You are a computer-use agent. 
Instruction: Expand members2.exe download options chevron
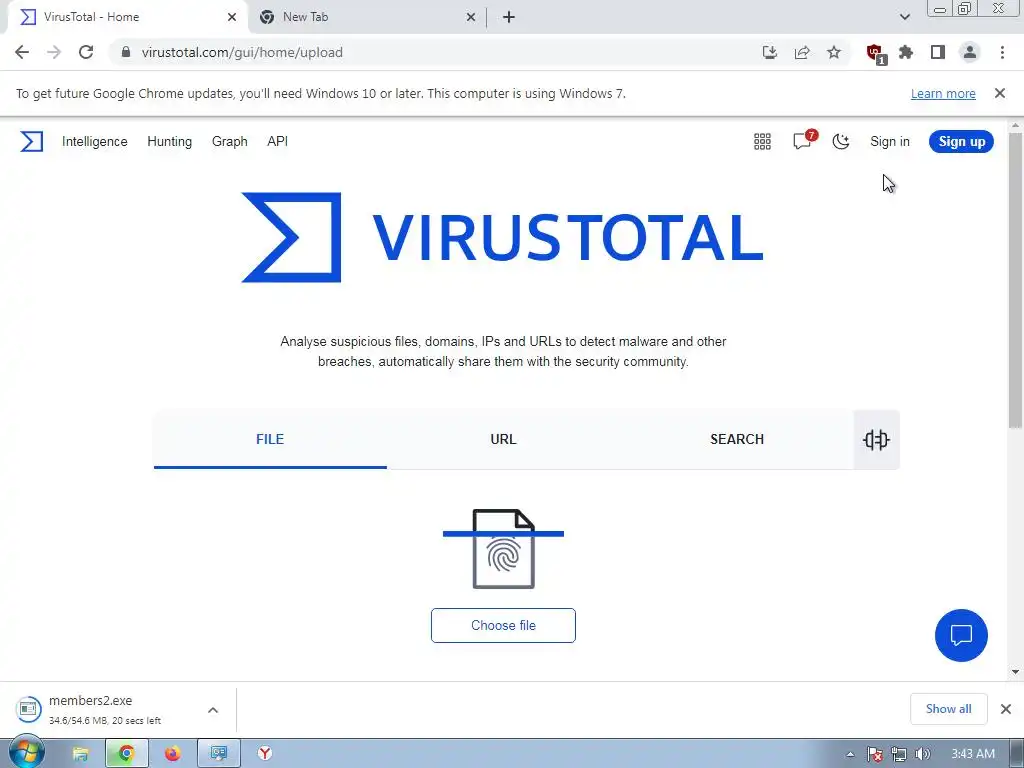click(x=213, y=710)
